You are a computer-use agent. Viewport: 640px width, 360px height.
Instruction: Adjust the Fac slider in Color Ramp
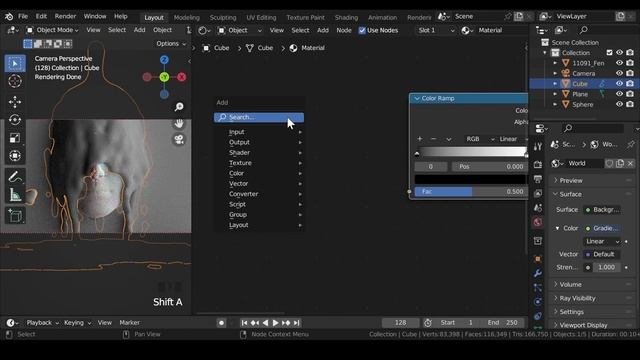(x=471, y=191)
